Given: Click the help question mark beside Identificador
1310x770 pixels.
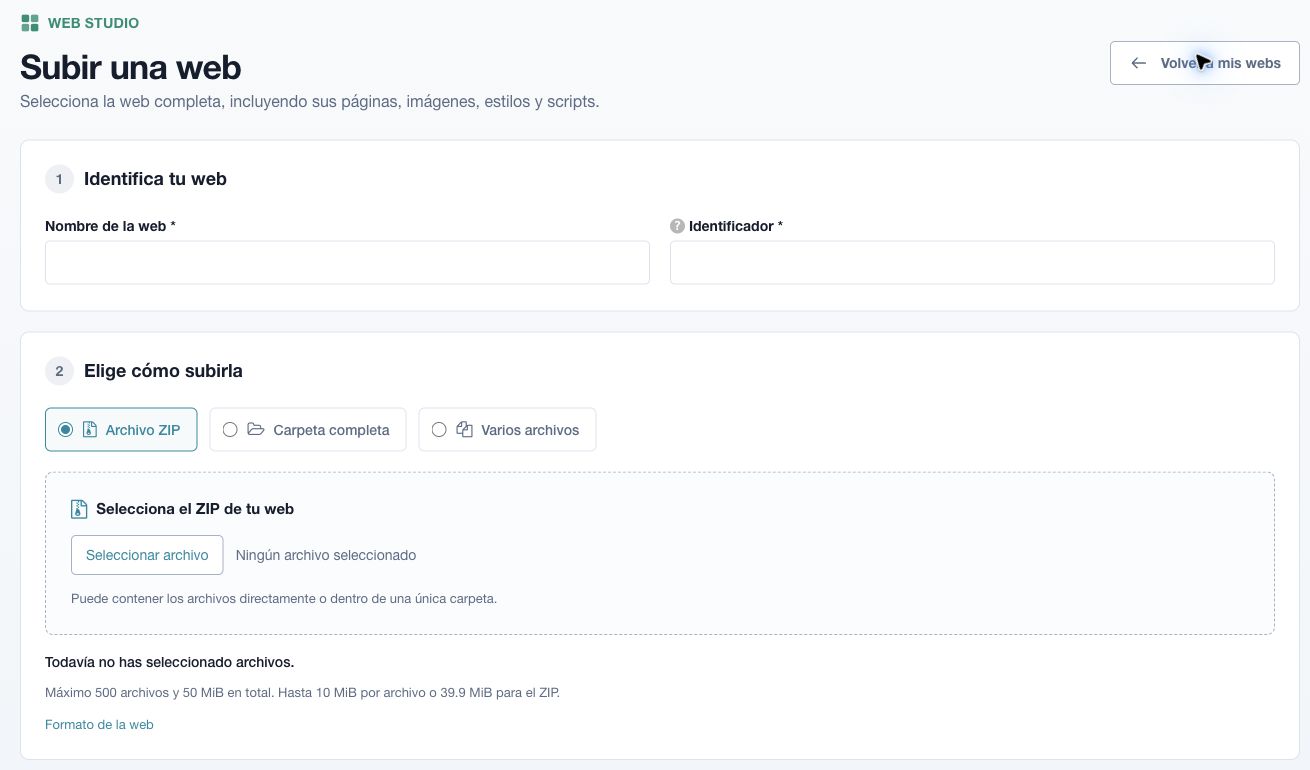Looking at the screenshot, I should tap(677, 226).
